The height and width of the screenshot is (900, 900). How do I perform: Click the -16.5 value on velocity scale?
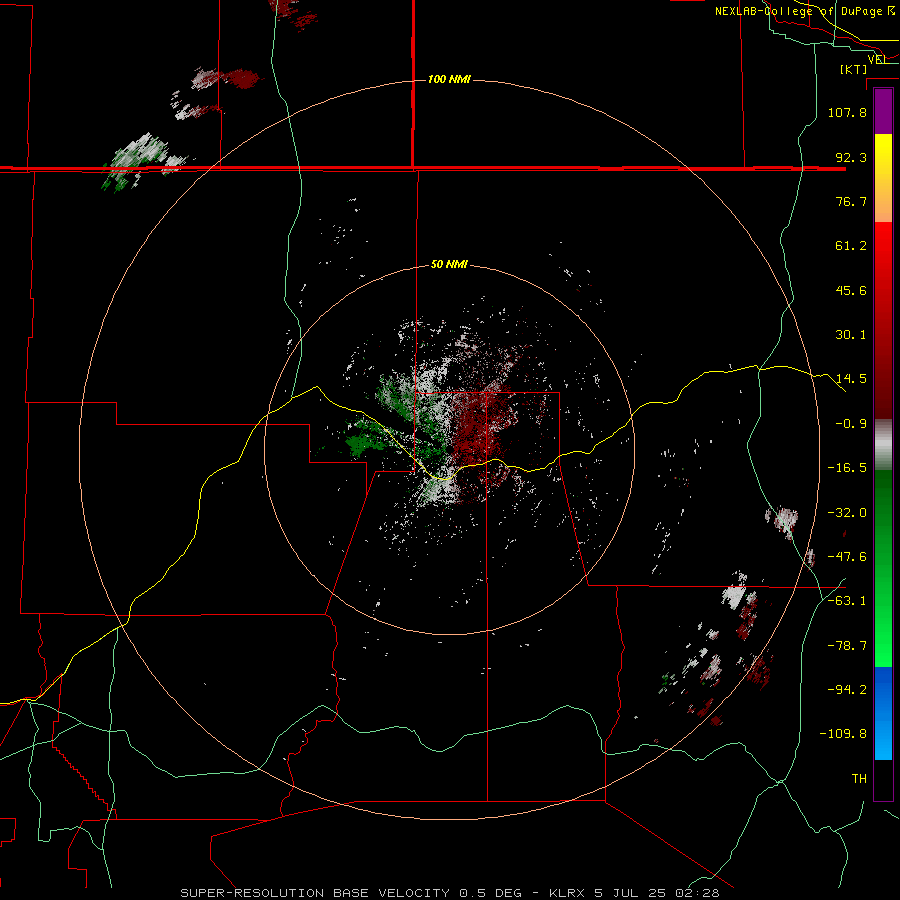click(847, 468)
